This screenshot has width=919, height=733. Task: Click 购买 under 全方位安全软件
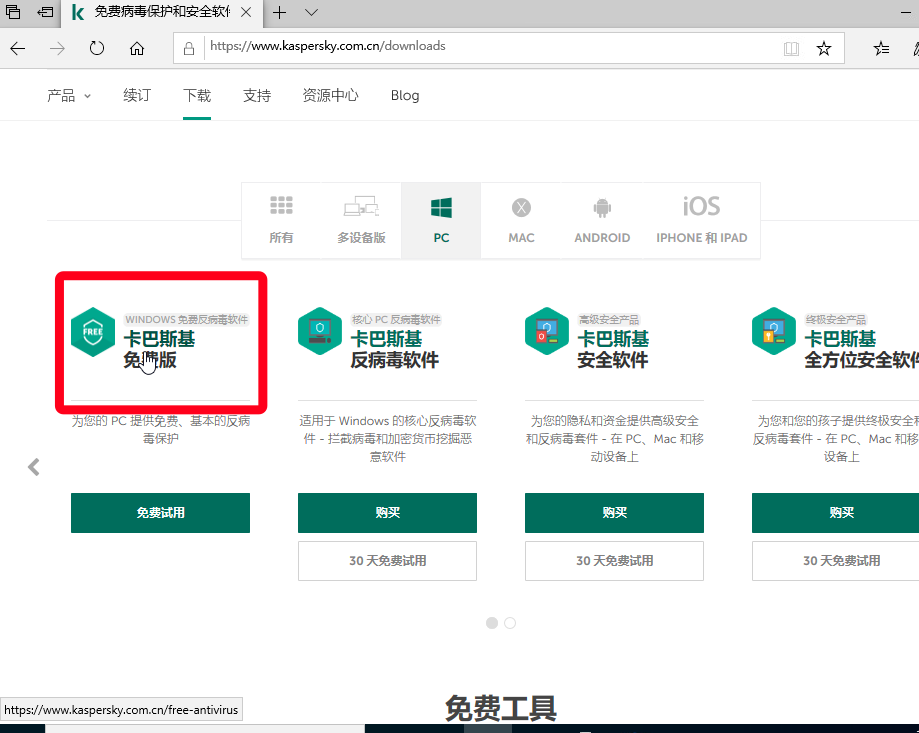[836, 513]
